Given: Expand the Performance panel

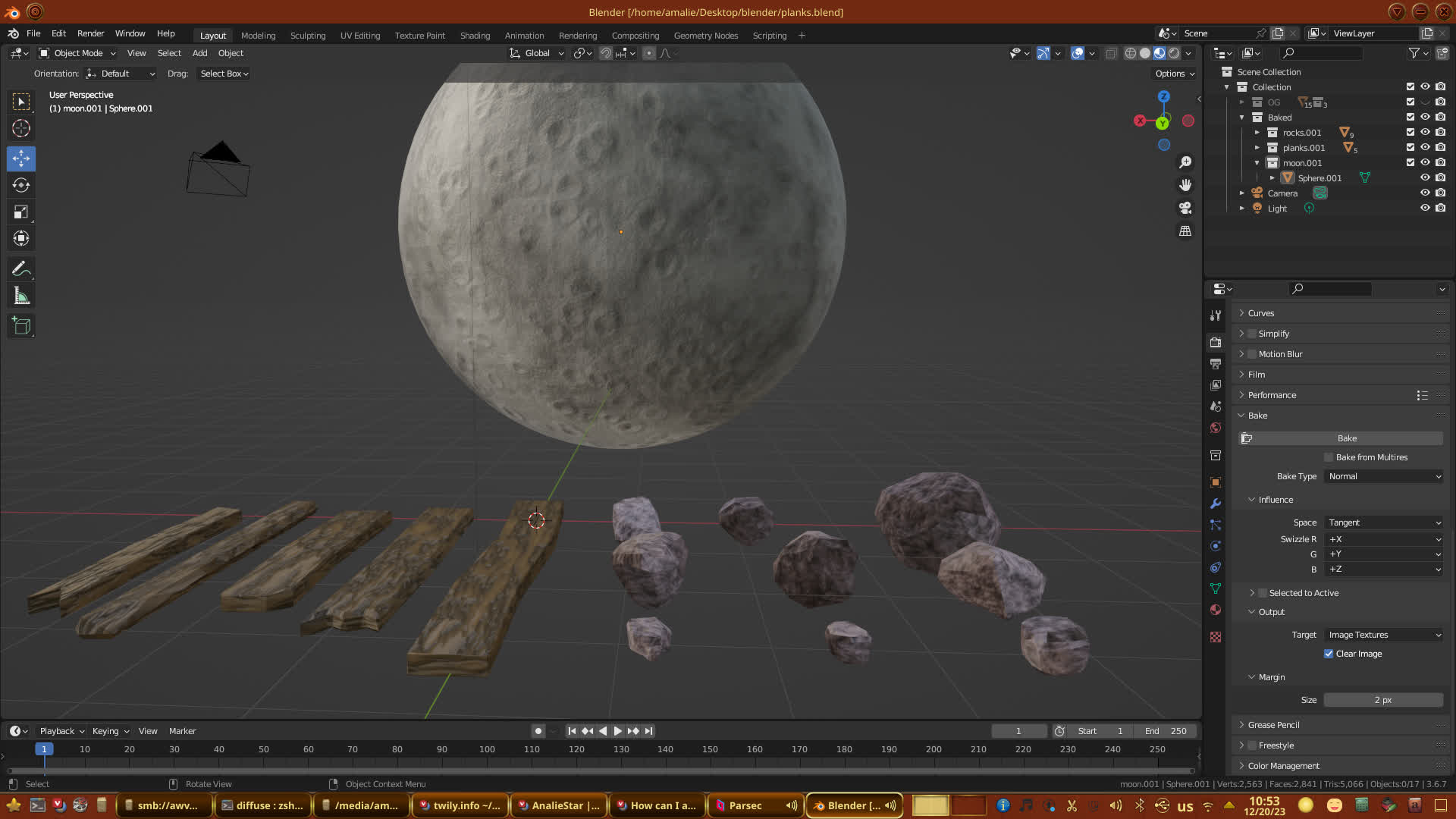Looking at the screenshot, I should (1272, 395).
